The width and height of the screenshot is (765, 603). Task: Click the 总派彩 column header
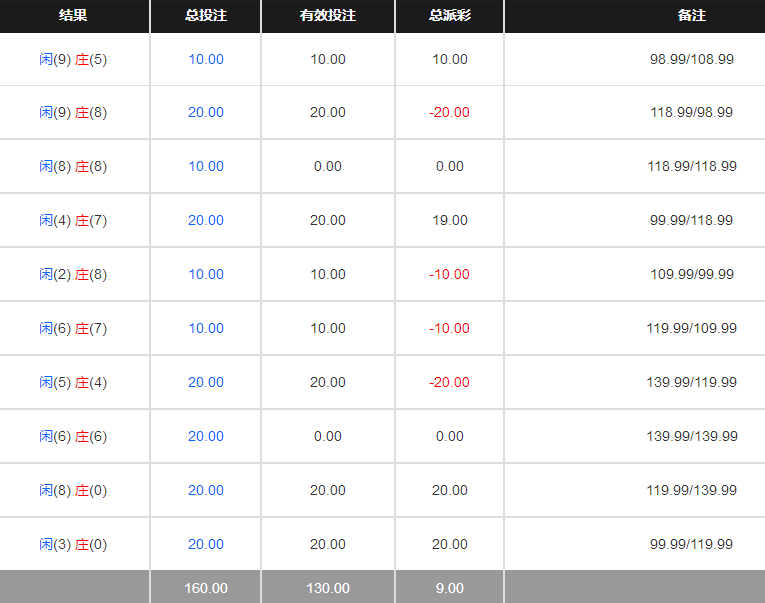tap(450, 16)
